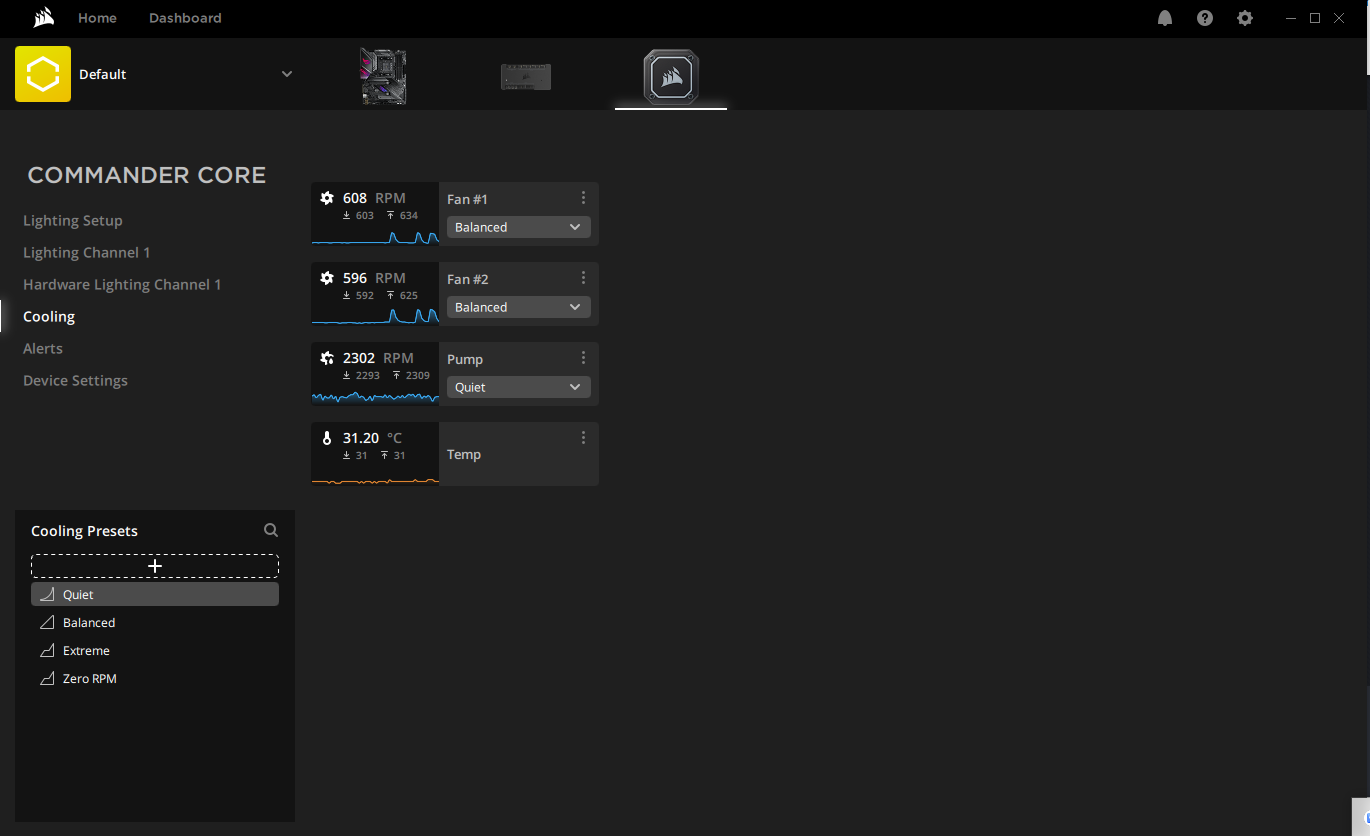The height and width of the screenshot is (836, 1370).
Task: Open Fan #1 three-dot options menu
Action: [x=583, y=198]
